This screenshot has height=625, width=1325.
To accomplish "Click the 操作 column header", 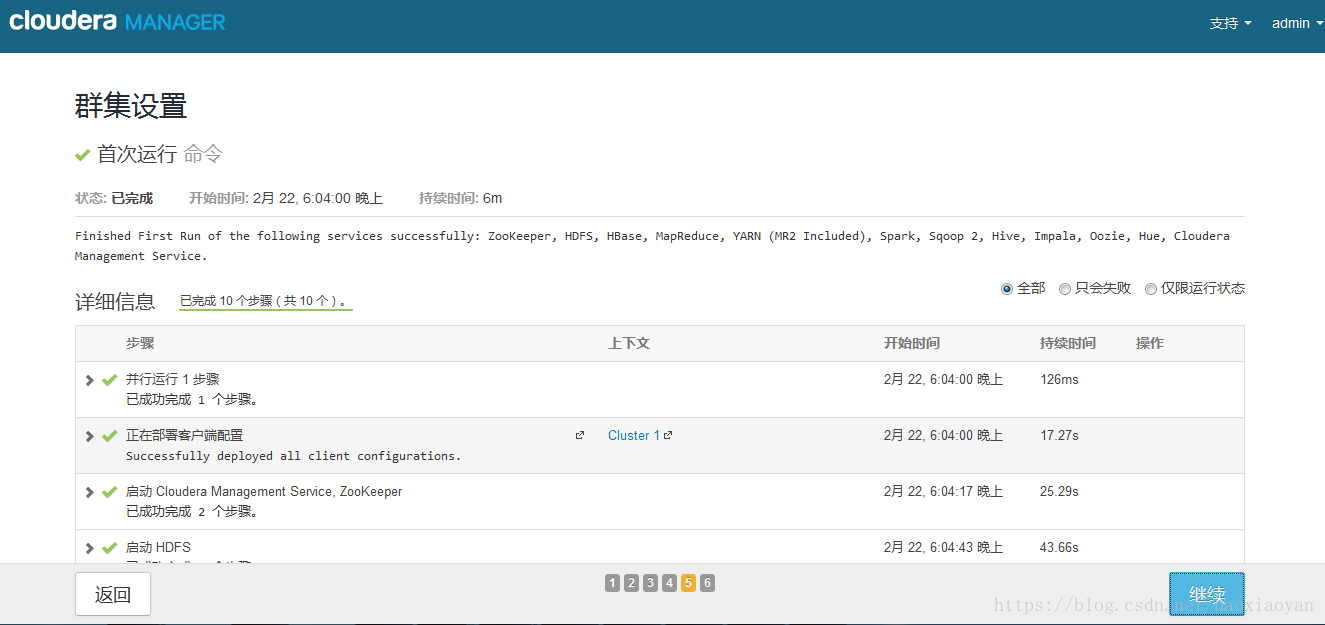I will pos(1150,343).
